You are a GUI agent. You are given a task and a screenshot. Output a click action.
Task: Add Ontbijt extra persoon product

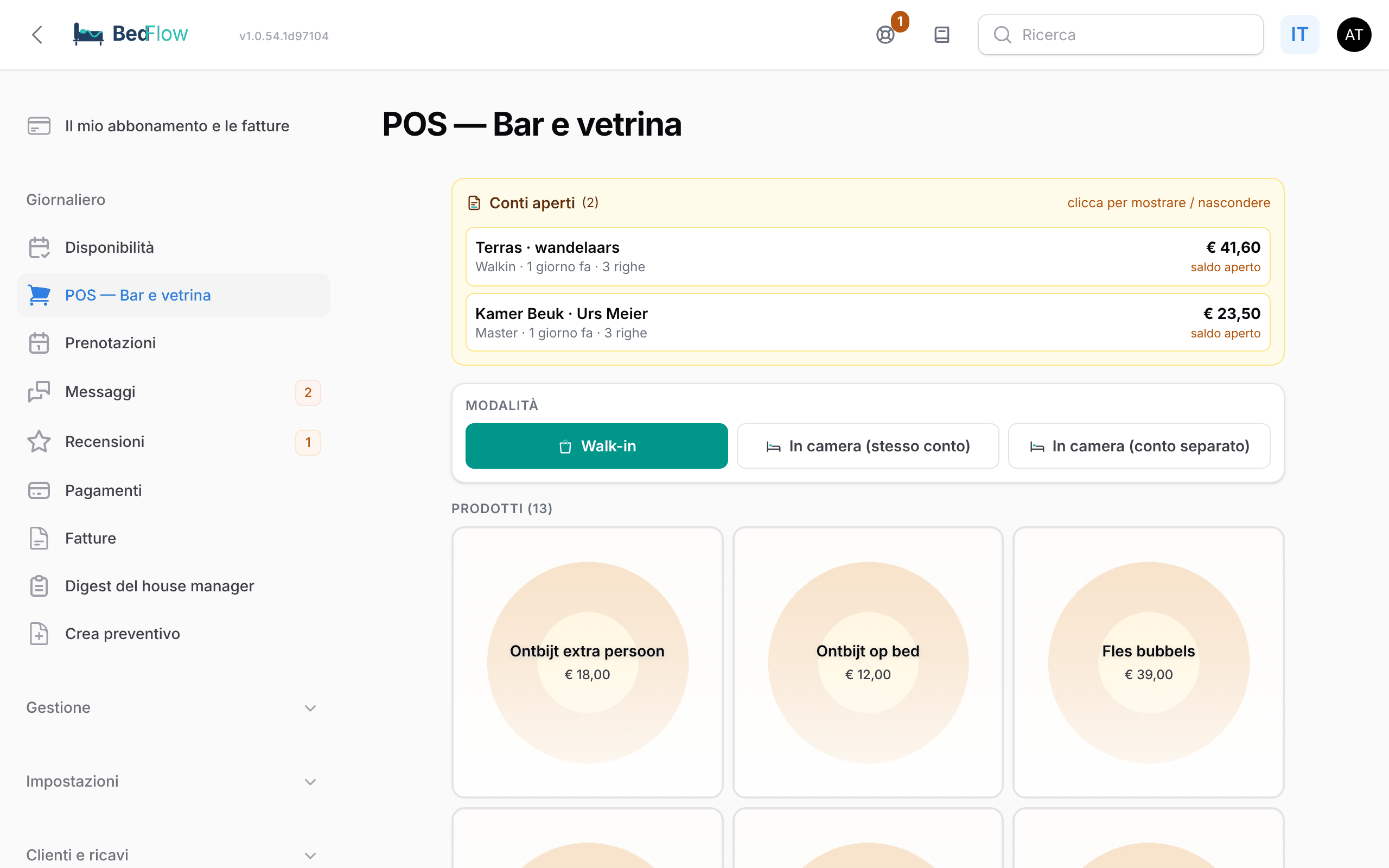click(x=587, y=662)
